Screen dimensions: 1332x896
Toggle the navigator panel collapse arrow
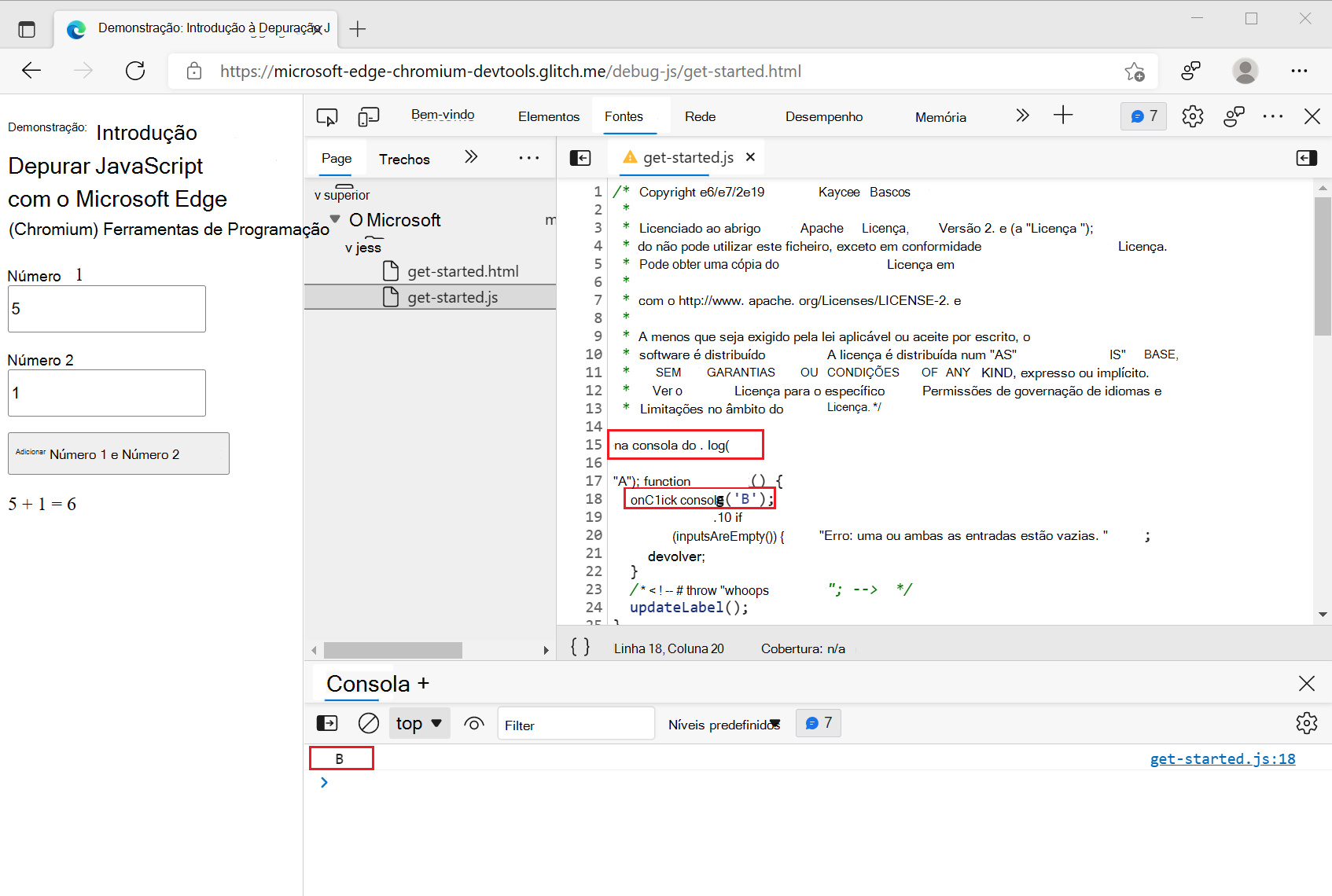pyautogui.click(x=580, y=157)
